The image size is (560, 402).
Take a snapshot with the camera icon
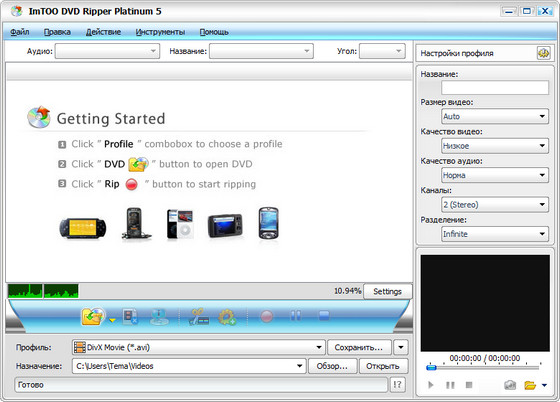pyautogui.click(x=510, y=385)
